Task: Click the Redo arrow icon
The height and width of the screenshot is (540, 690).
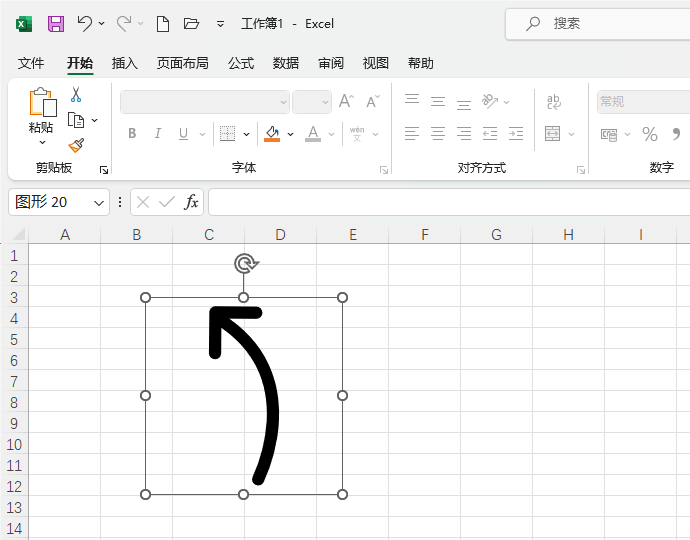Action: [124, 23]
